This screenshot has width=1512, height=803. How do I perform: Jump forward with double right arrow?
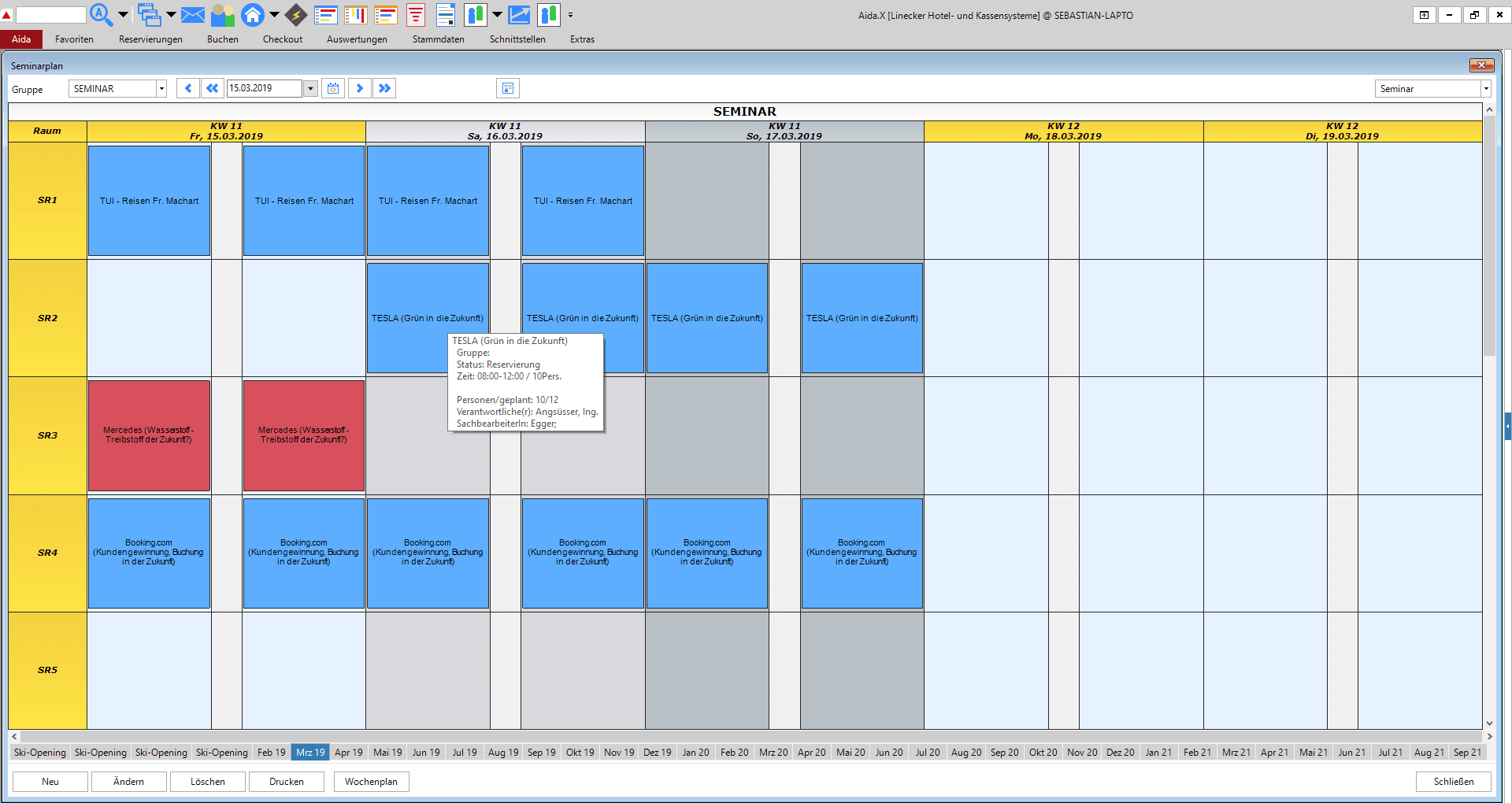click(x=384, y=88)
